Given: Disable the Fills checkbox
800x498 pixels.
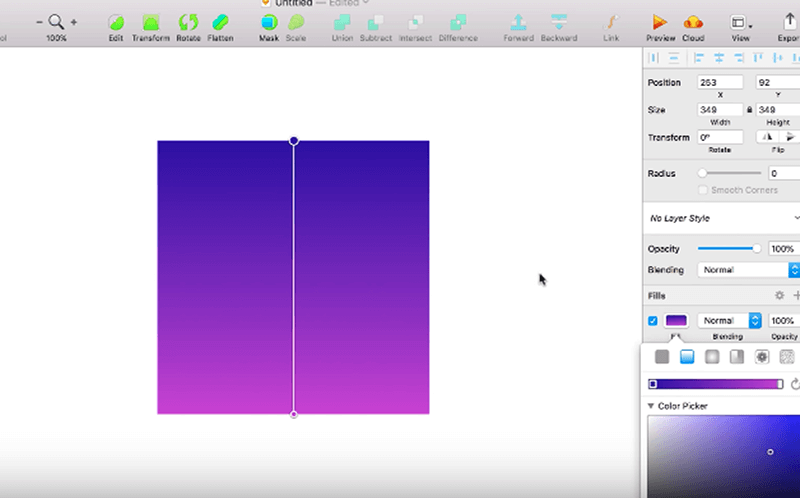Looking at the screenshot, I should coord(653,321).
